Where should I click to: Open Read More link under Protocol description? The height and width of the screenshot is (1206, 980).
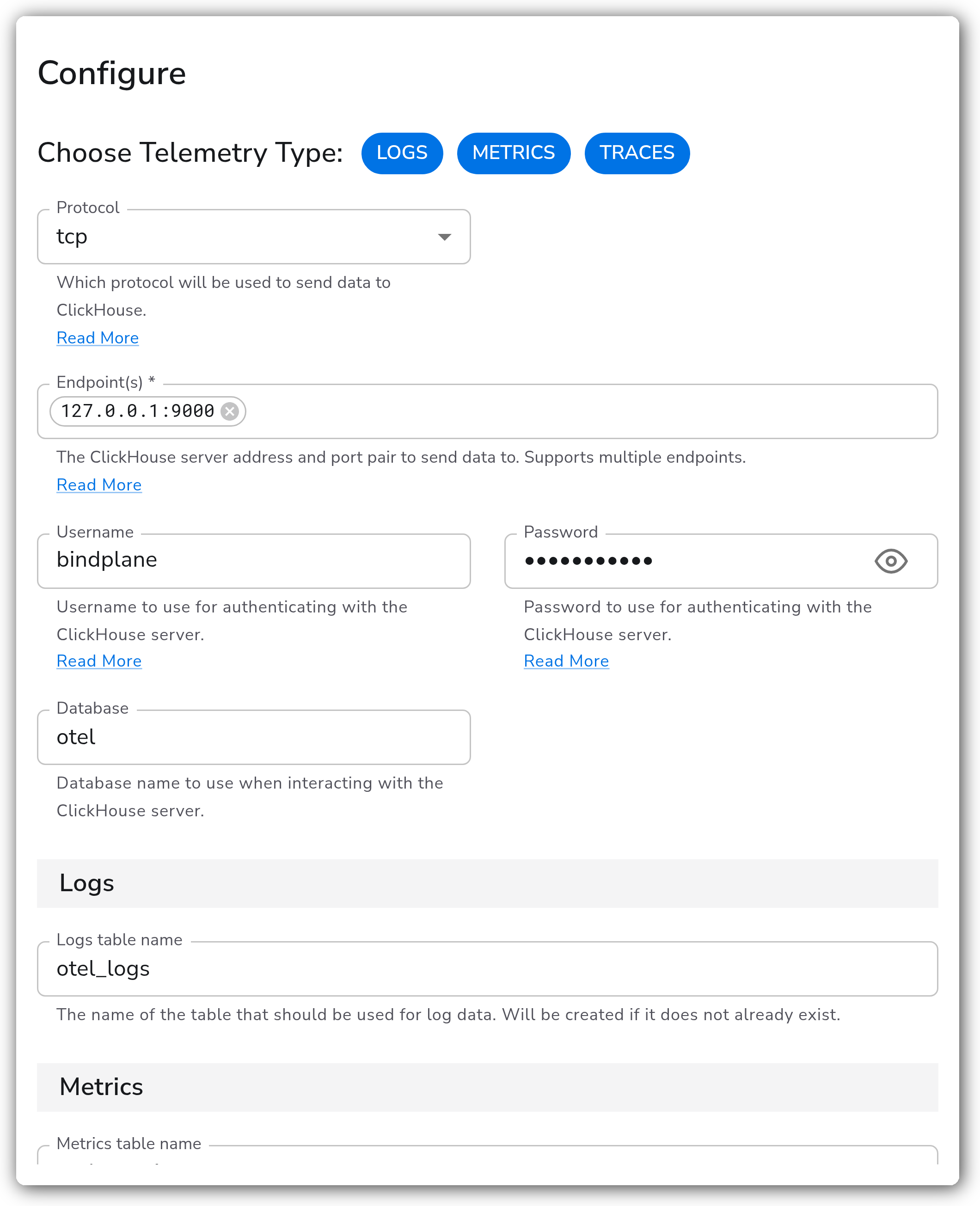tap(98, 337)
